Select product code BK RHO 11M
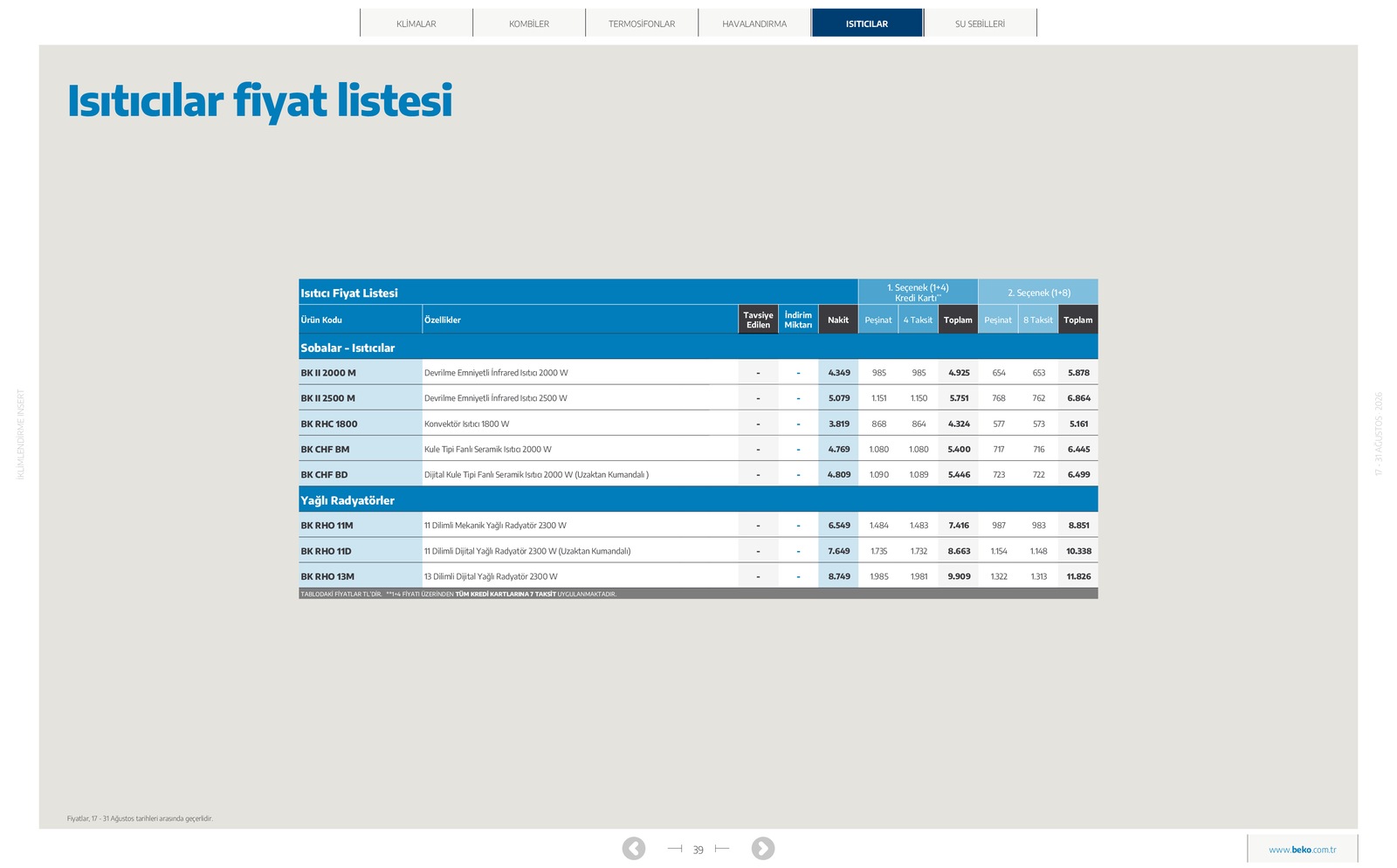 [x=327, y=526]
